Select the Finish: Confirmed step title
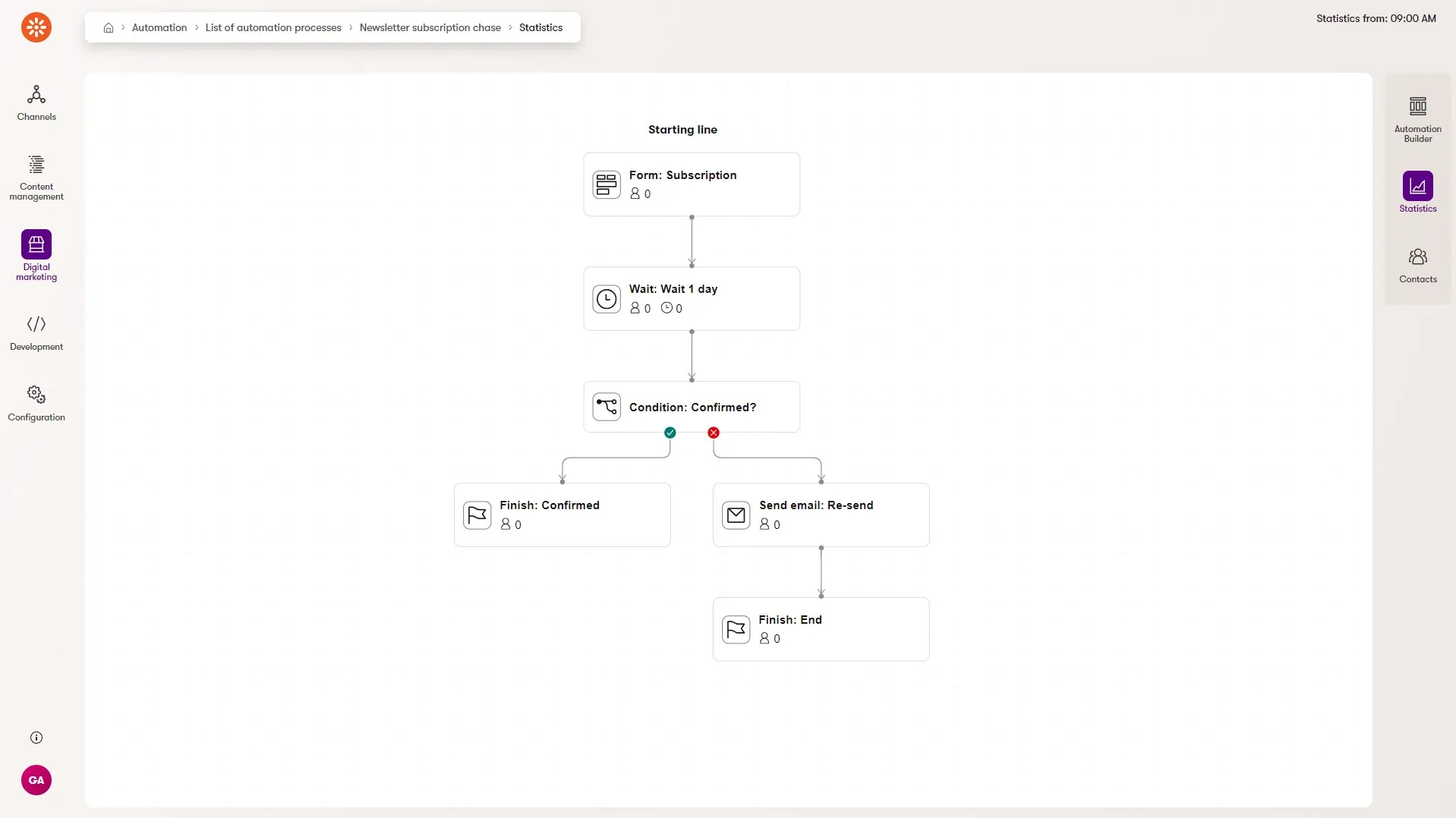 [550, 505]
